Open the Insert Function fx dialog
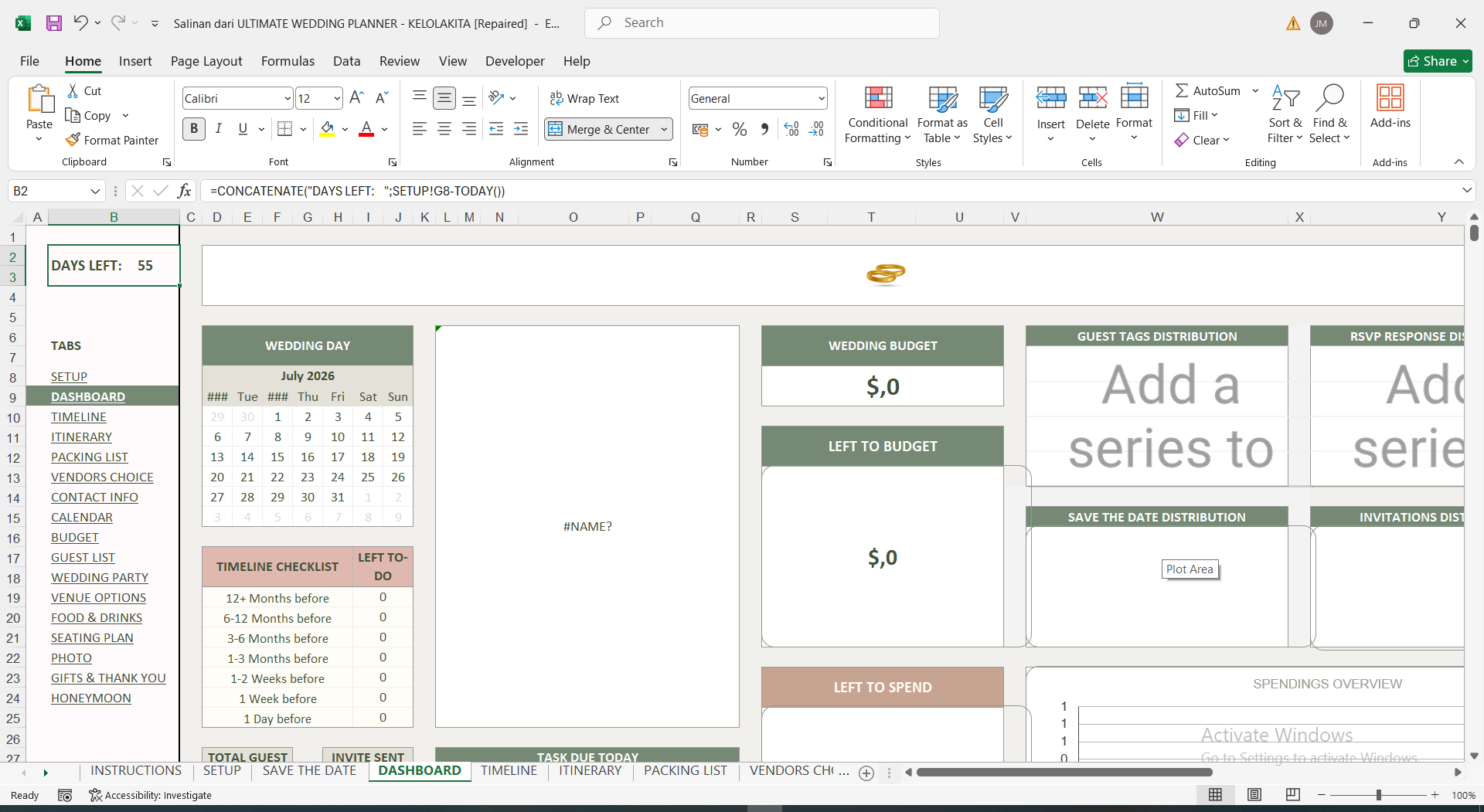This screenshot has width=1484, height=812. [184, 191]
